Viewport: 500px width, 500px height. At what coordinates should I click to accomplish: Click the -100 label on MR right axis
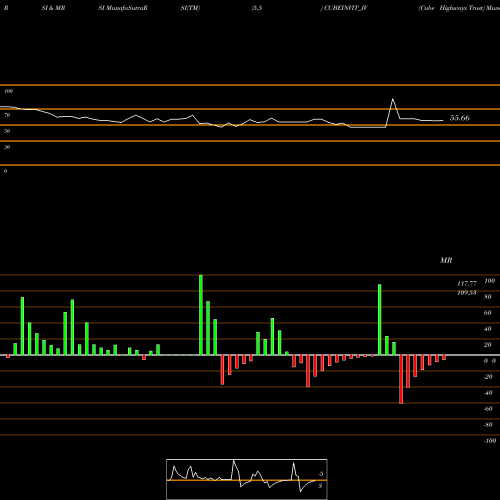(490, 441)
